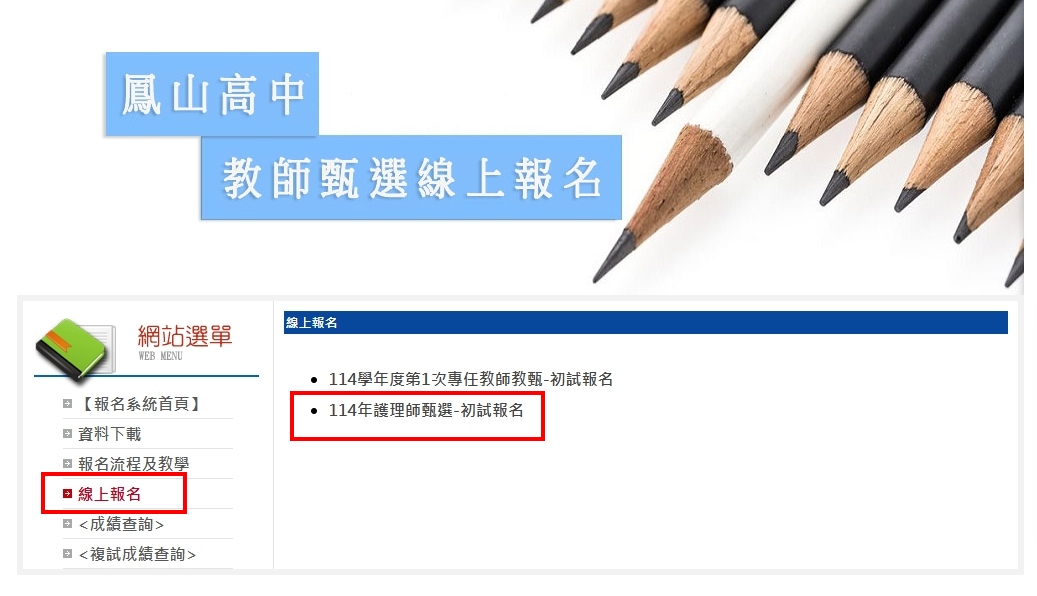Open the <複試成績查詢> menu entry

(137, 554)
